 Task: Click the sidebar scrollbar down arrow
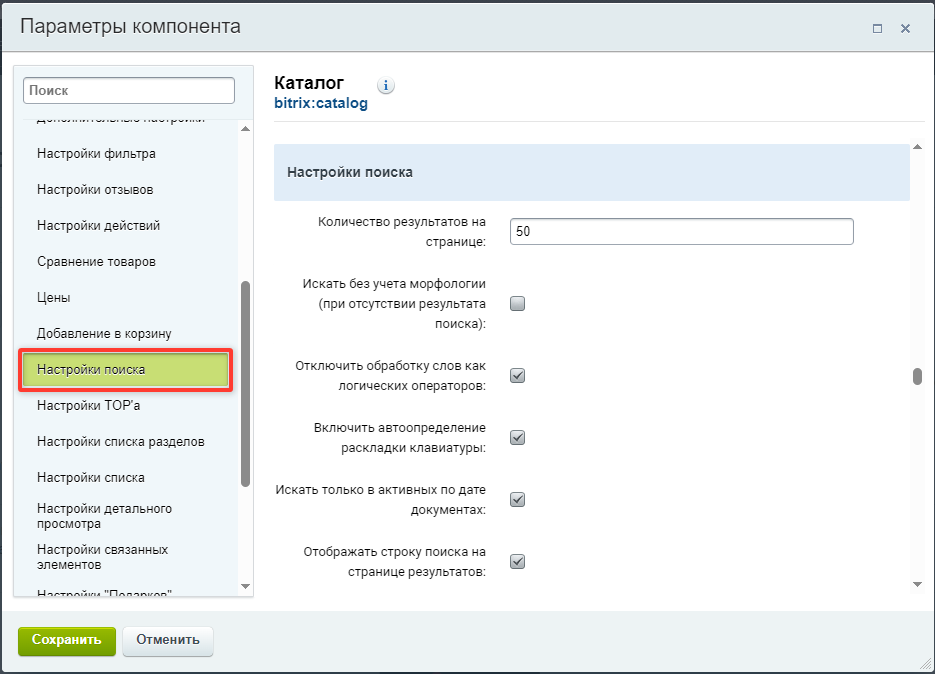245,586
